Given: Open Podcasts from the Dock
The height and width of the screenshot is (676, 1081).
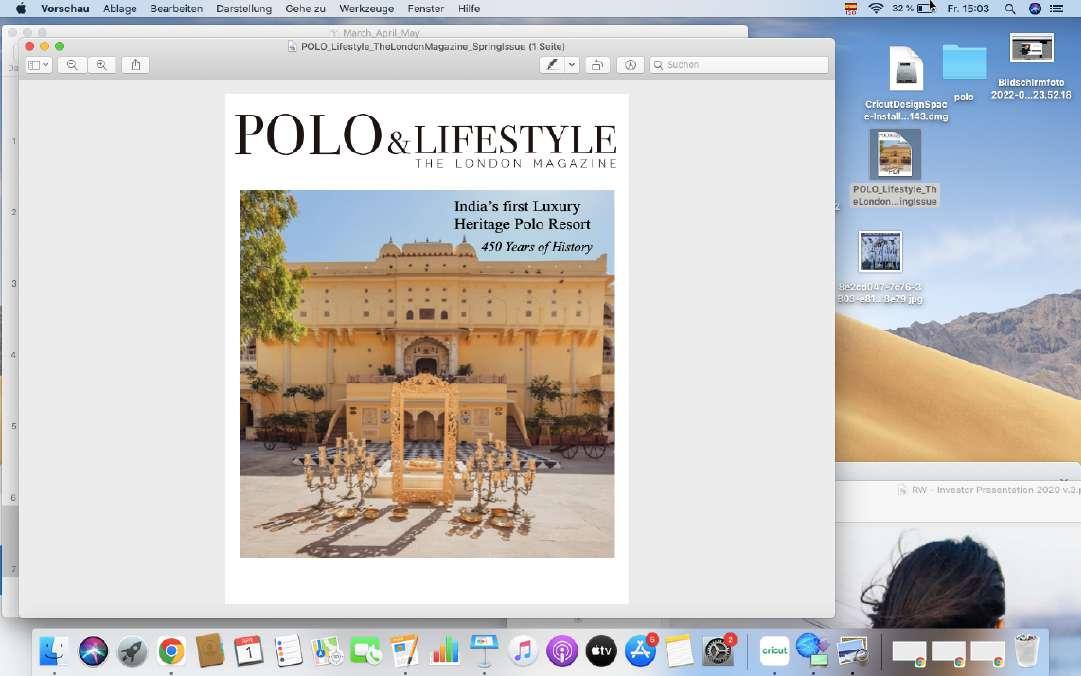Looking at the screenshot, I should [562, 650].
